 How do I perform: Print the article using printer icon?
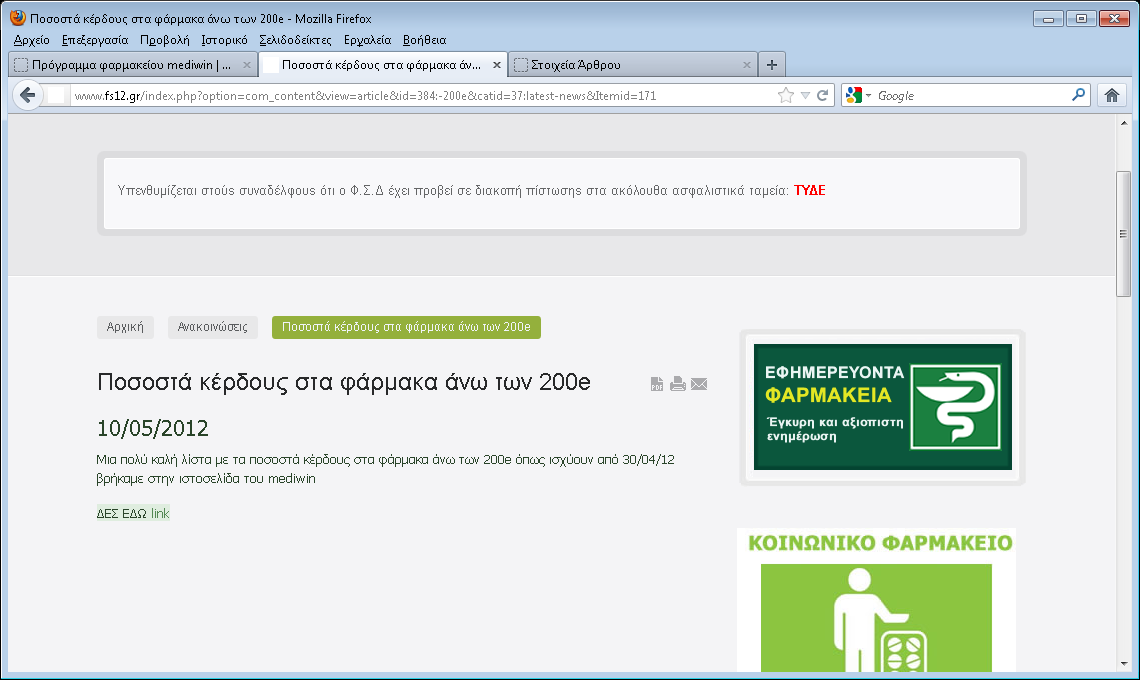point(678,384)
